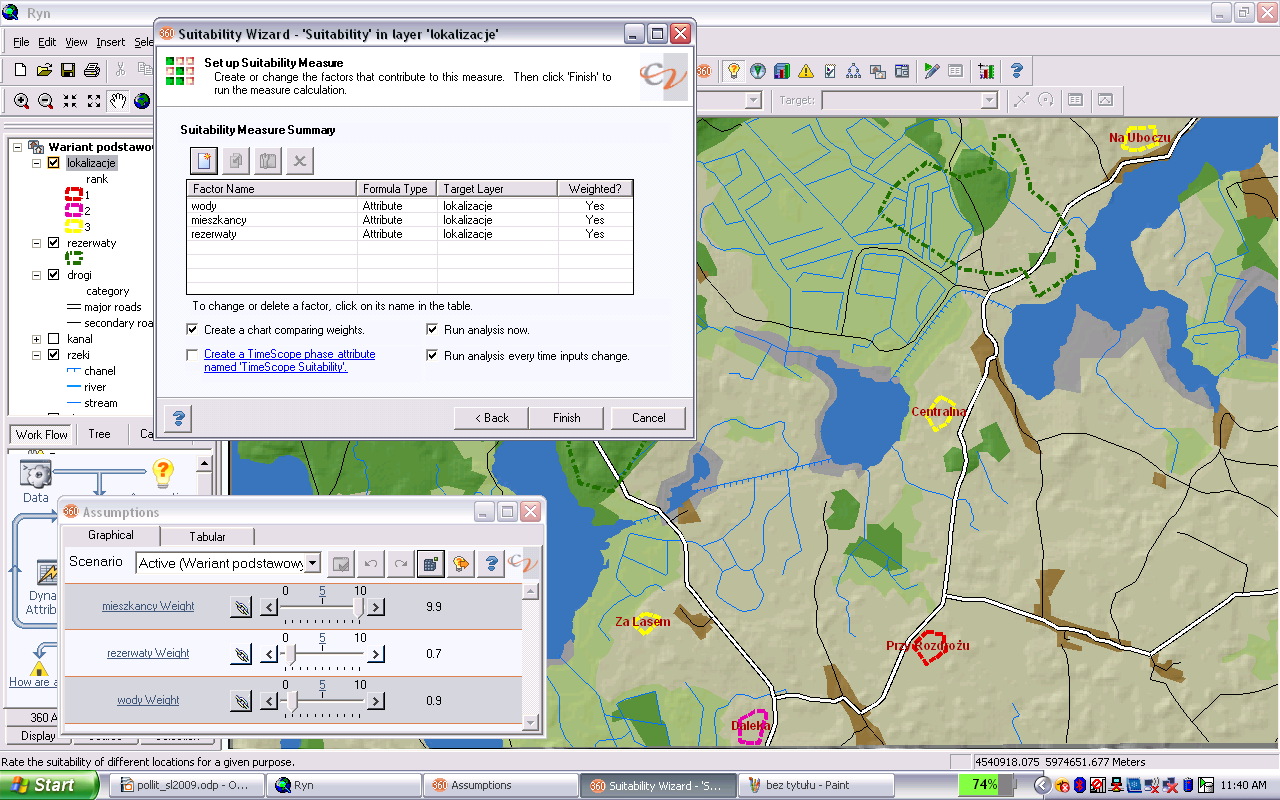1280x800 pixels.
Task: Click the chart with plus sign toolbar icon
Action: (987, 71)
